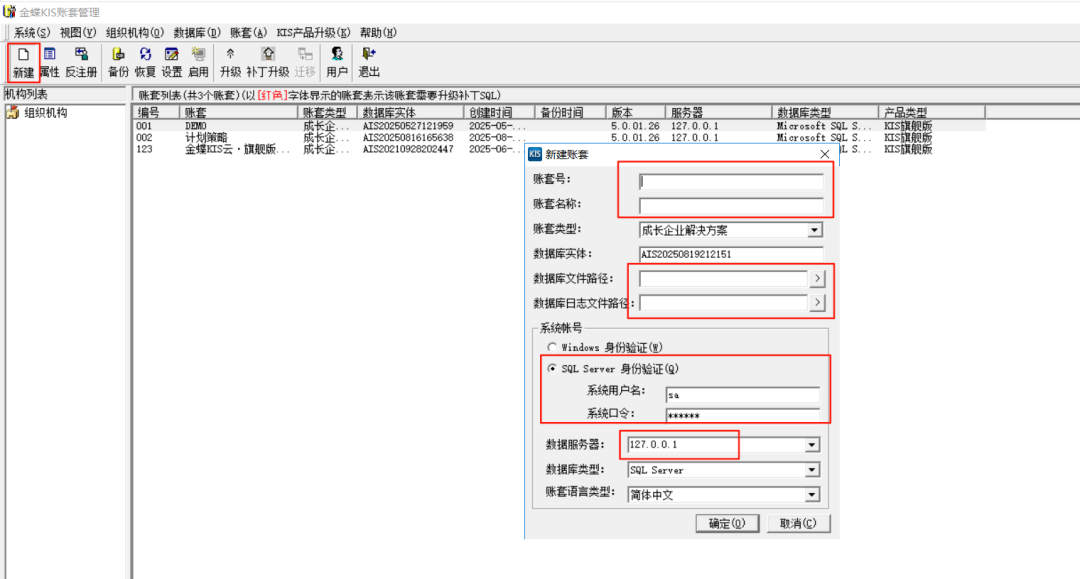Sort by the 账套类型 column header
Screen dimensions: 1080x579
pyautogui.click(x=328, y=112)
